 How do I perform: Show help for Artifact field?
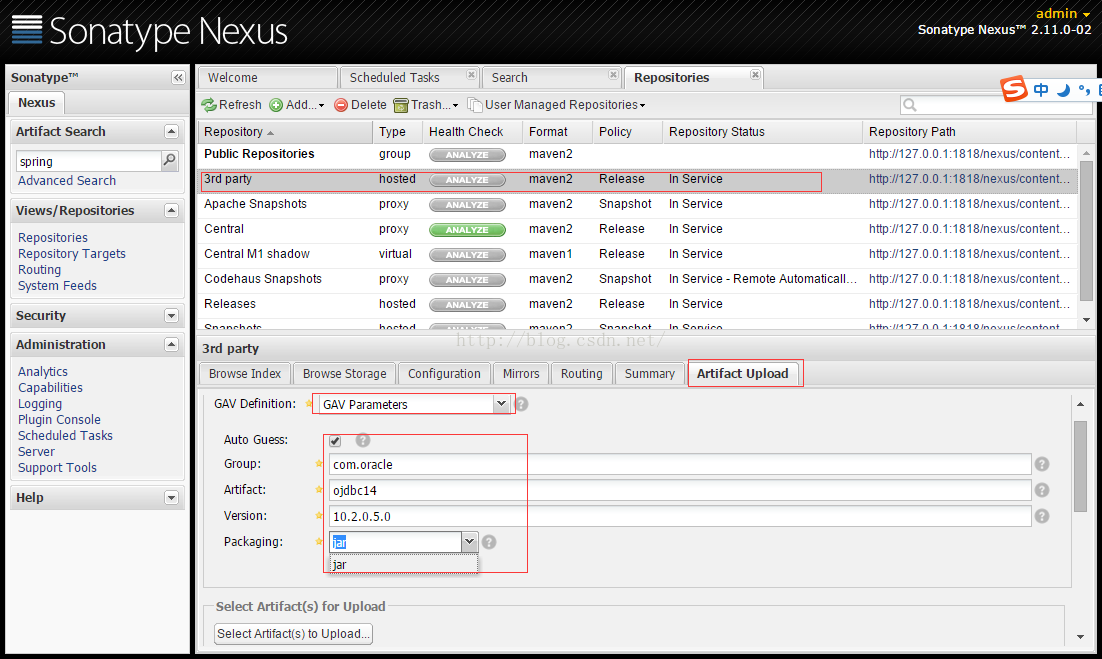(x=1042, y=490)
